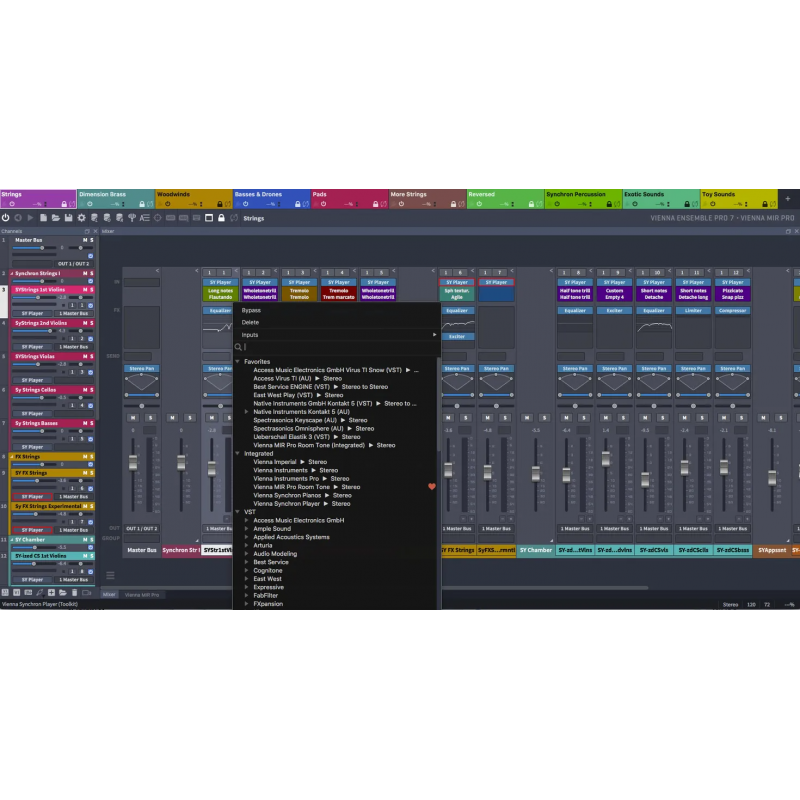Switch to the Vienna MIR Pro tab
The height and width of the screenshot is (800, 800).
click(x=140, y=593)
